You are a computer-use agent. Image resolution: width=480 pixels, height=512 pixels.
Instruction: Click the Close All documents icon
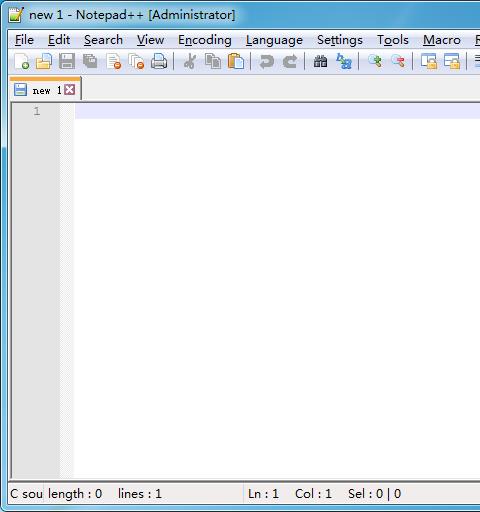tap(136, 61)
